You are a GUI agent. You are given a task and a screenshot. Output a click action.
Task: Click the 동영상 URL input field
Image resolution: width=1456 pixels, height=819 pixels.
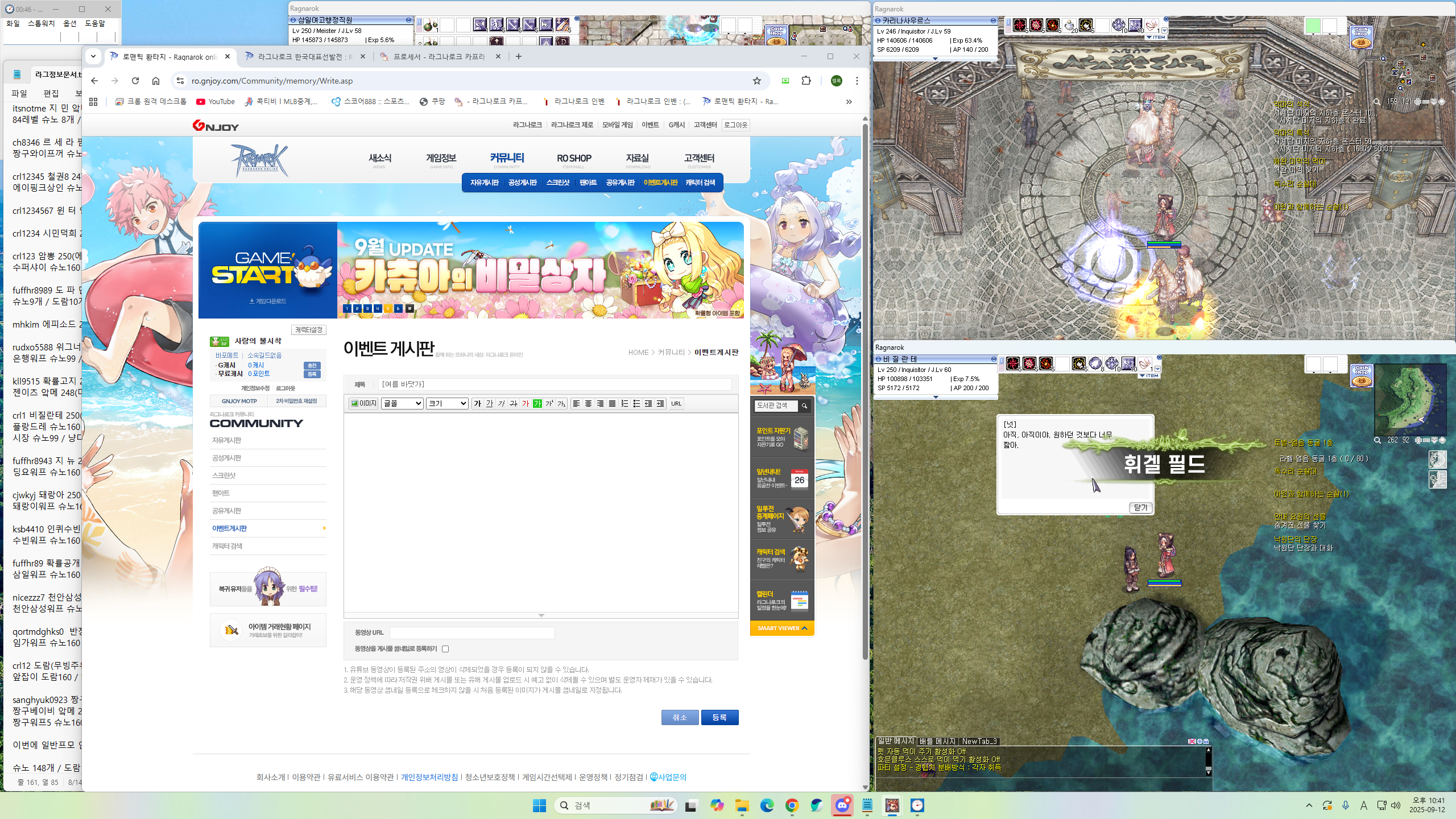(471, 632)
